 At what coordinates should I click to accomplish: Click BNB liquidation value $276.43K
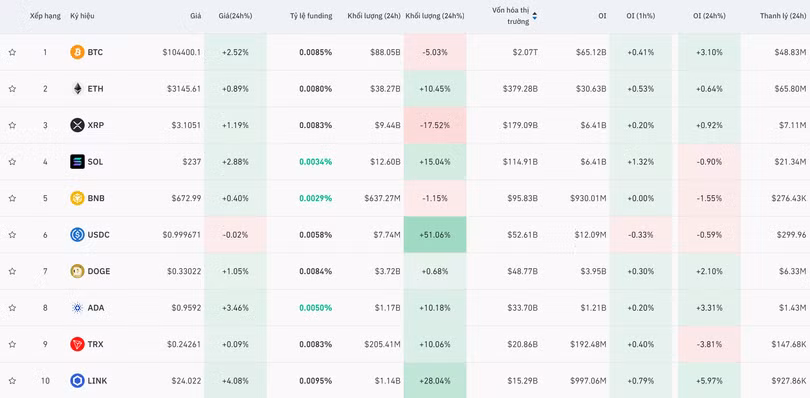click(x=788, y=198)
